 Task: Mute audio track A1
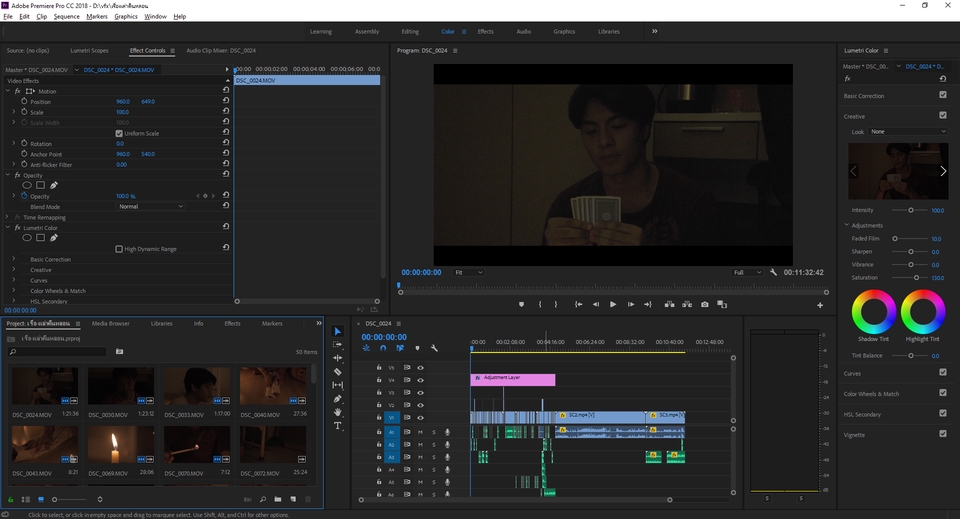[421, 432]
